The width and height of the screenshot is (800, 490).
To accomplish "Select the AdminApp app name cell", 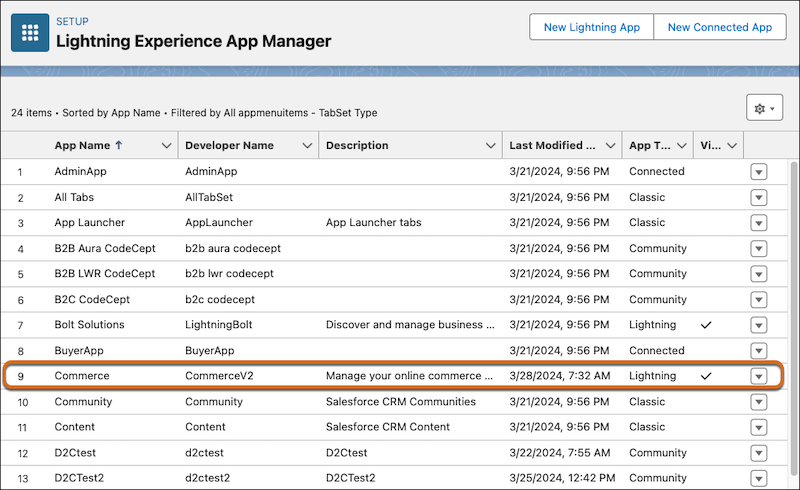I will [81, 172].
